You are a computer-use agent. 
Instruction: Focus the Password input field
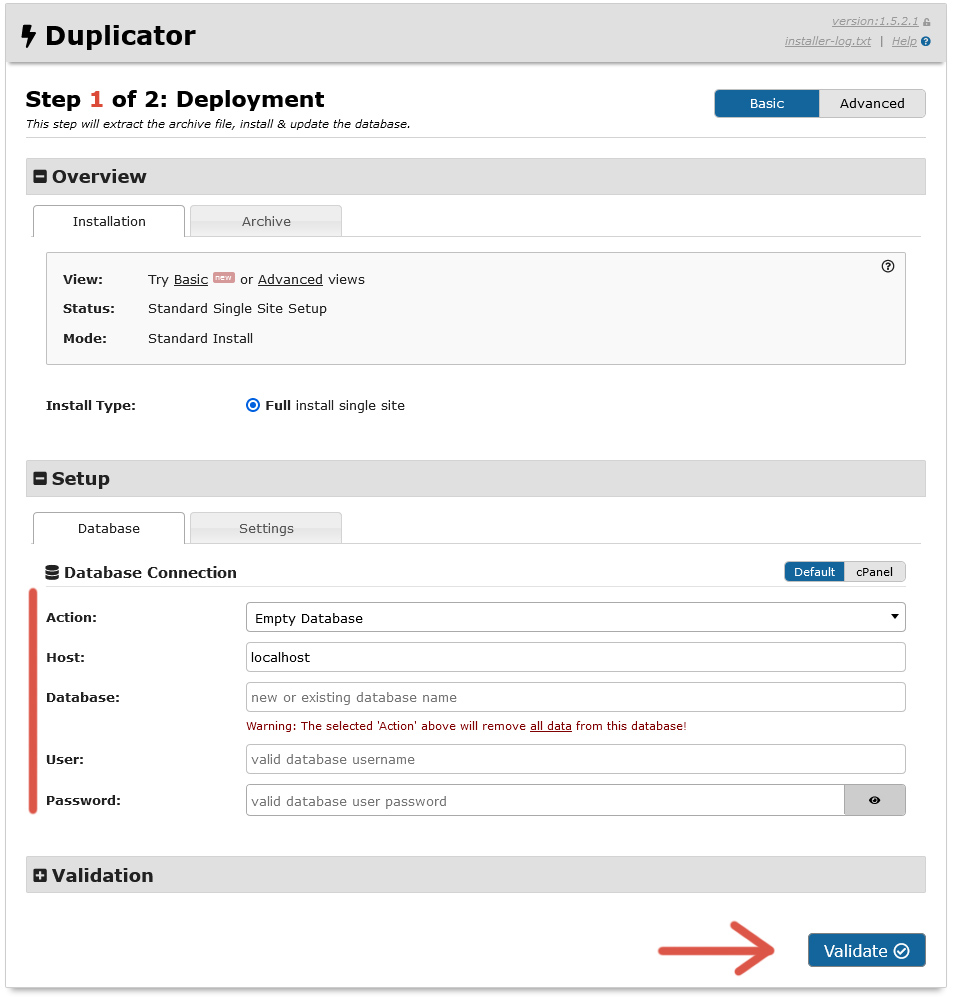click(545, 800)
